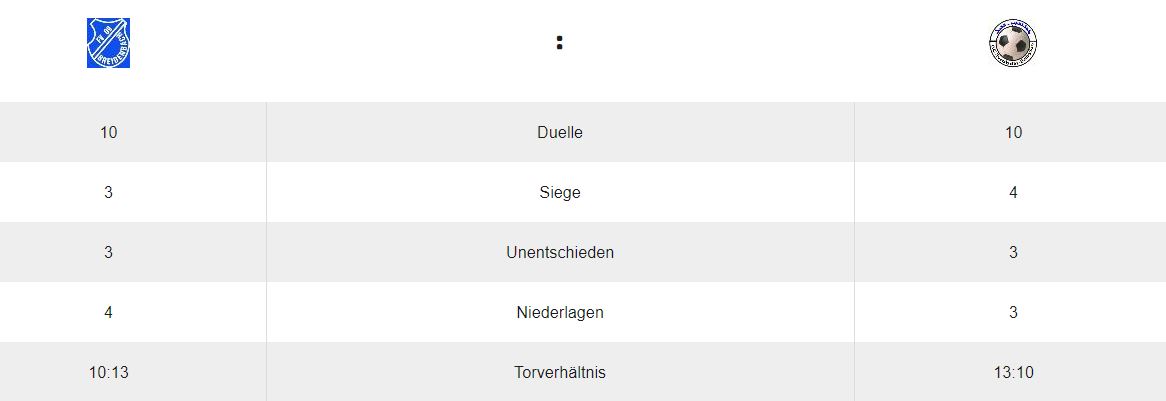Select the Siege row label
Image resolution: width=1166 pixels, height=401 pixels.
(x=560, y=192)
